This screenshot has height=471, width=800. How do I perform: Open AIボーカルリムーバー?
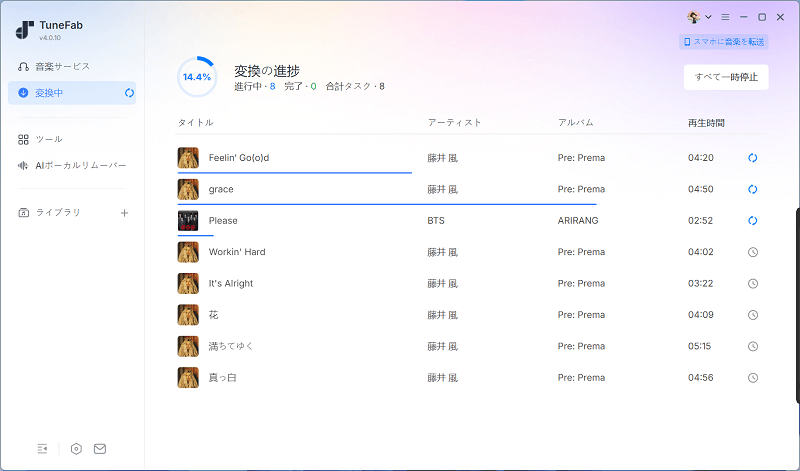click(72, 165)
